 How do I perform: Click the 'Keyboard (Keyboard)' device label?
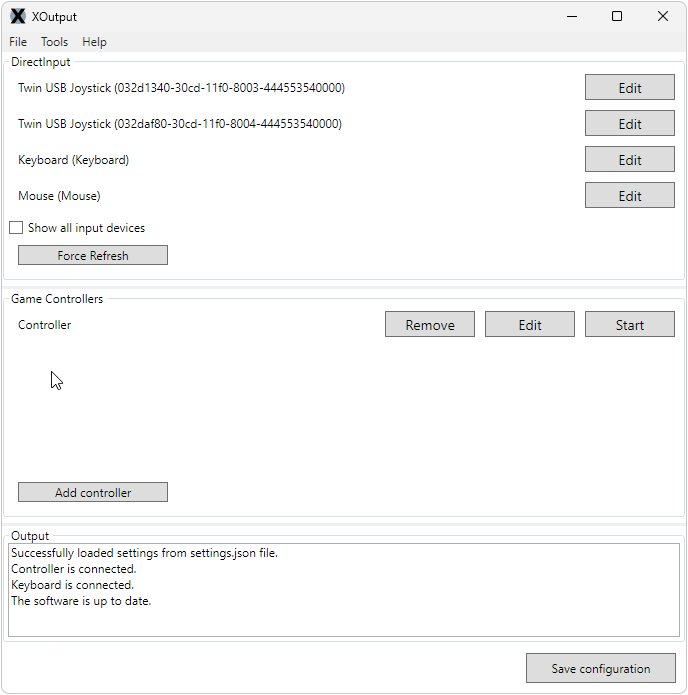click(74, 160)
